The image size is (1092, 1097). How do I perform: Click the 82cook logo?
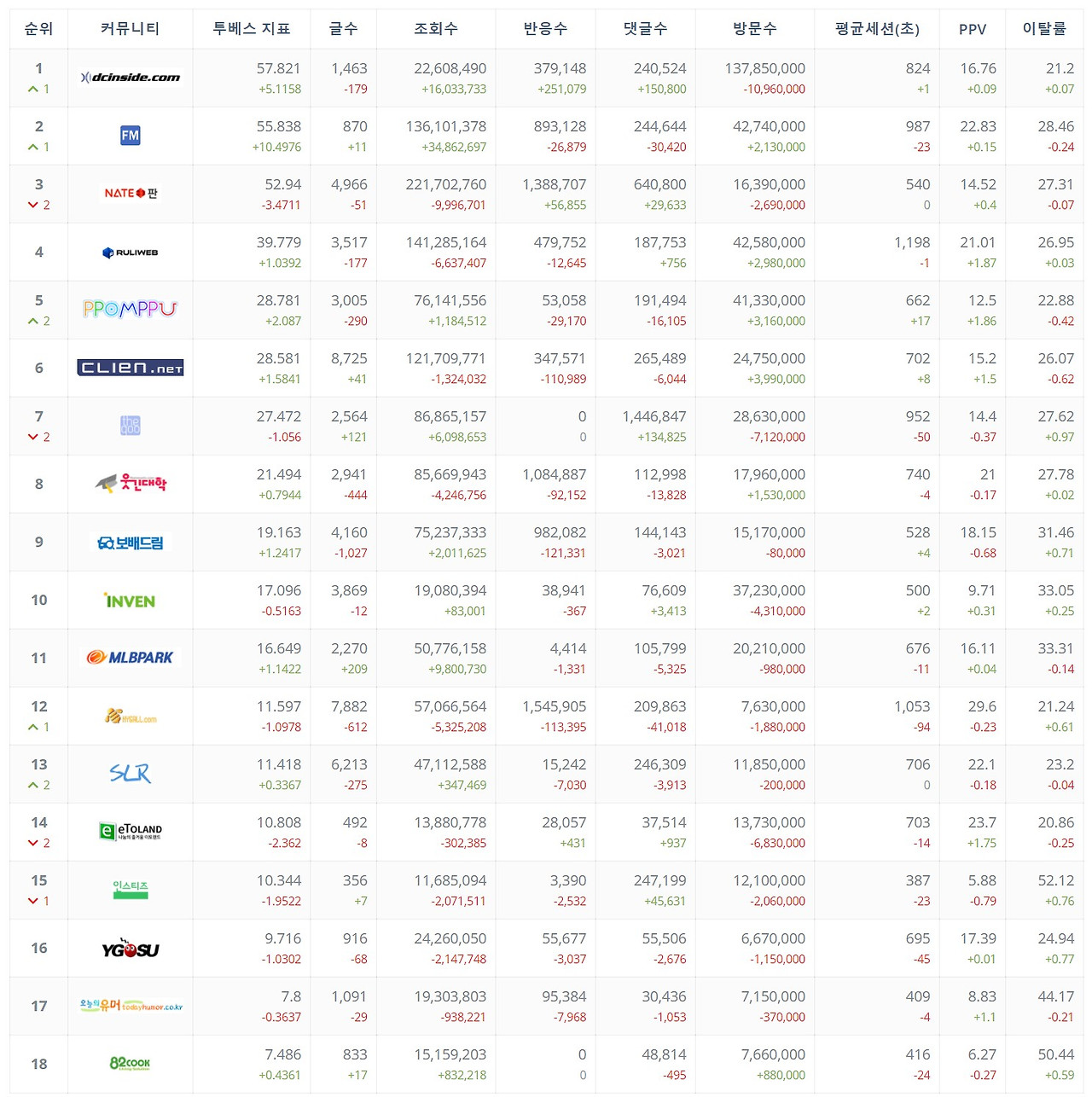pos(130,1064)
